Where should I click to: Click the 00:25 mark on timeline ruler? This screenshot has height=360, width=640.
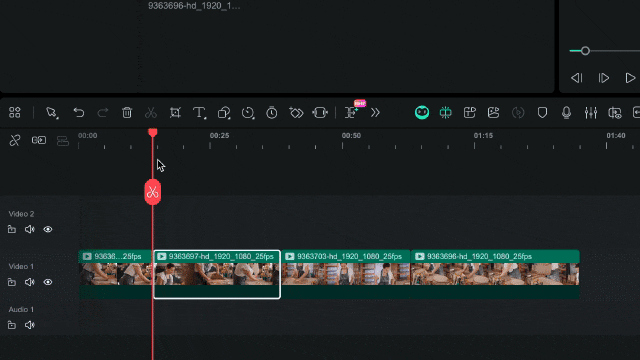click(219, 136)
